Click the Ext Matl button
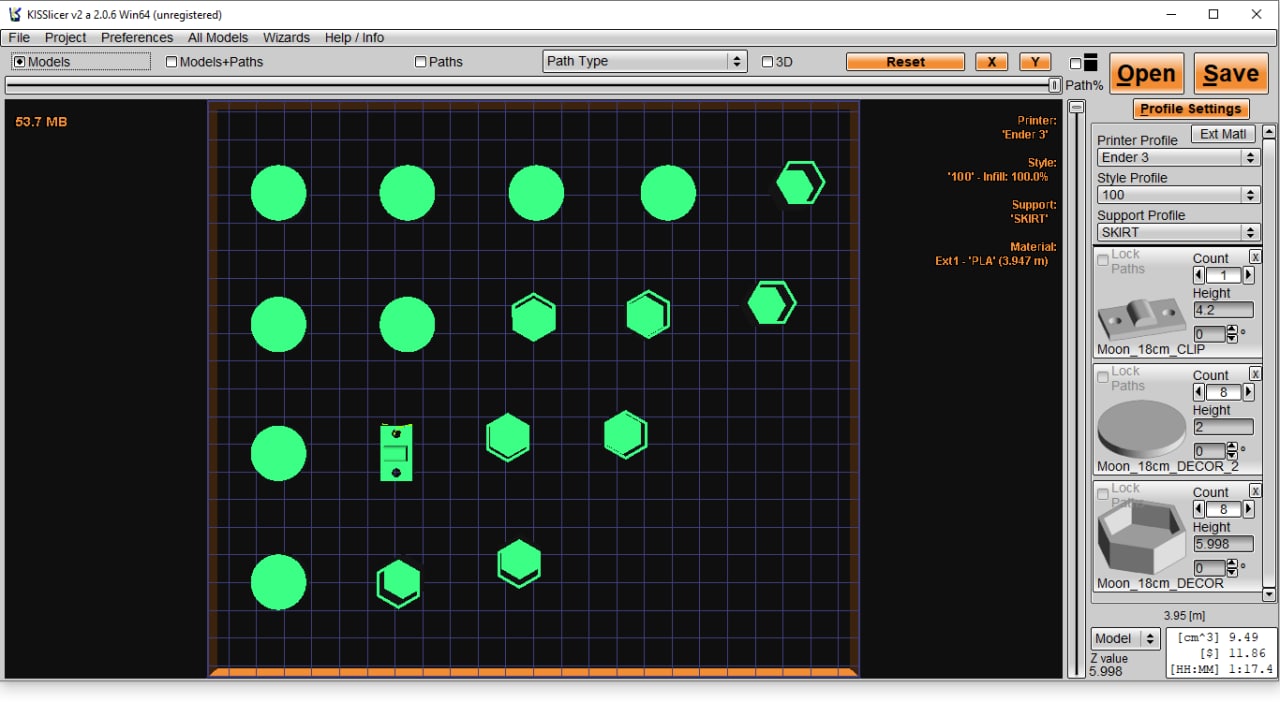 click(1223, 134)
